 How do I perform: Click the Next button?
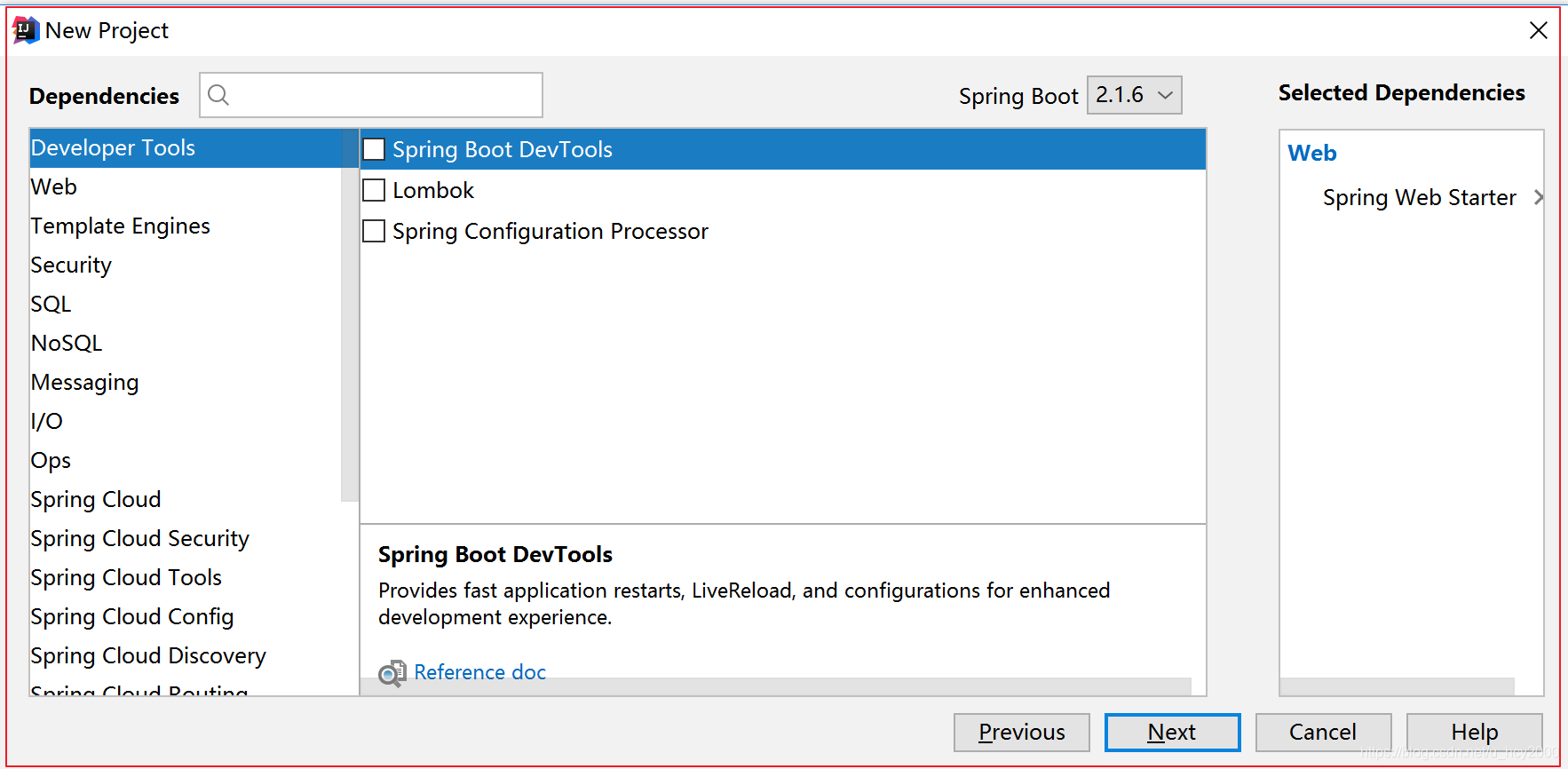coord(1172,733)
